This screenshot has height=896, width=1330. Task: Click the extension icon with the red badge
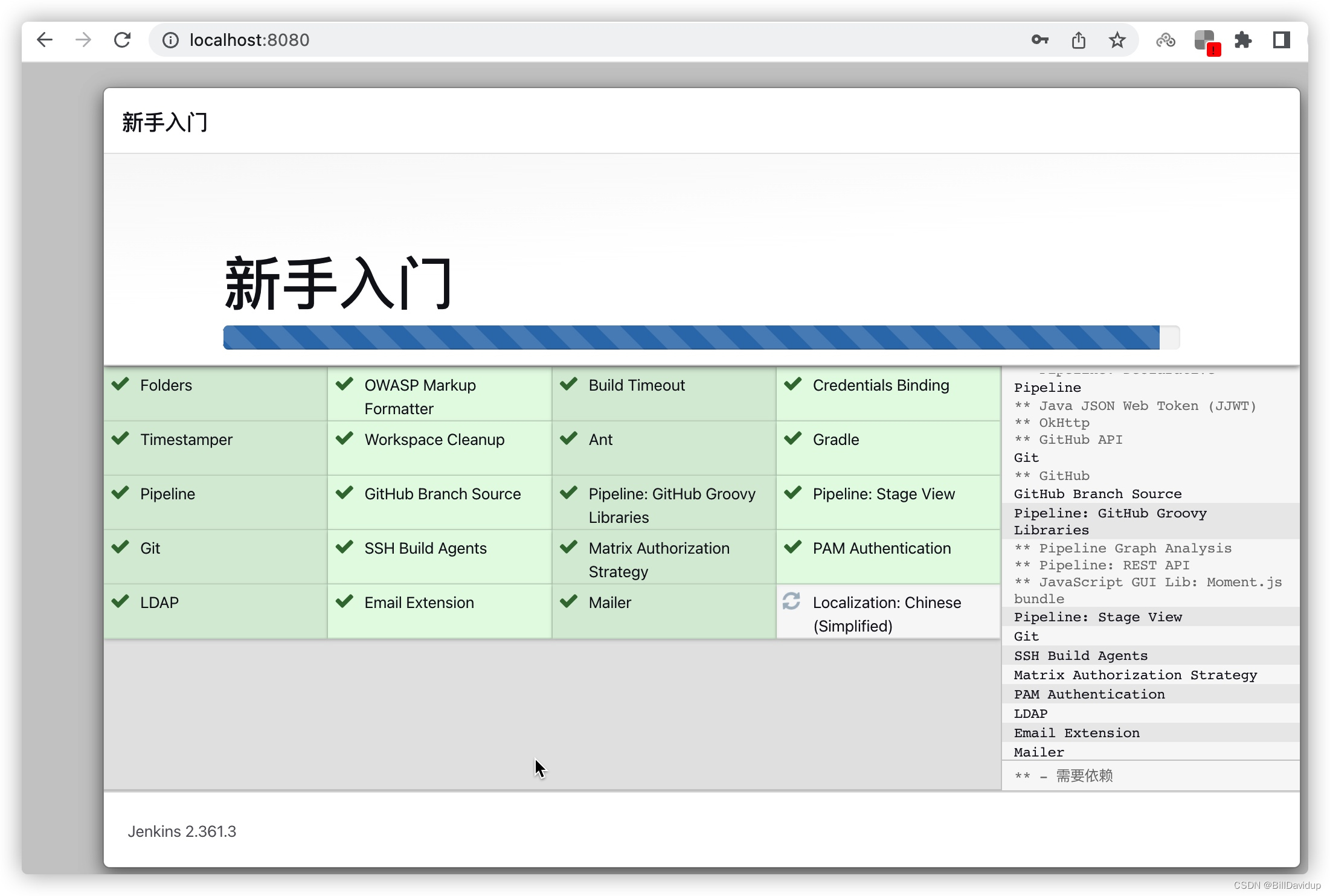point(1207,42)
